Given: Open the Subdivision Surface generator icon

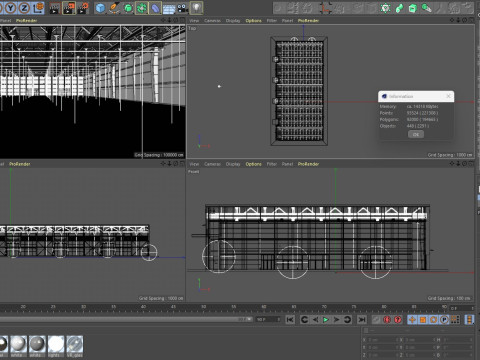Looking at the screenshot, I should pos(128,8).
